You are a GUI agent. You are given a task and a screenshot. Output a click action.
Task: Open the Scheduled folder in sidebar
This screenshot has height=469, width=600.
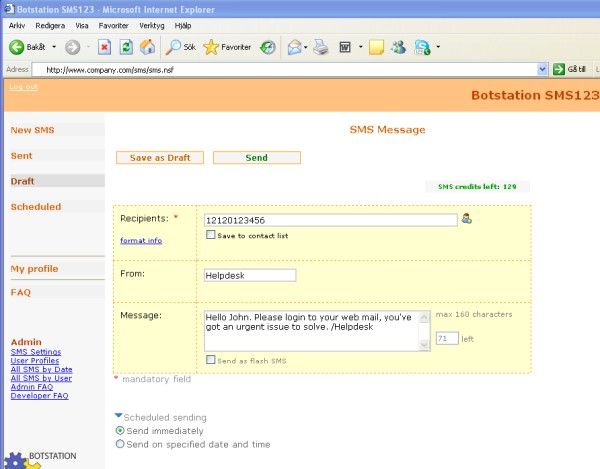pos(36,207)
